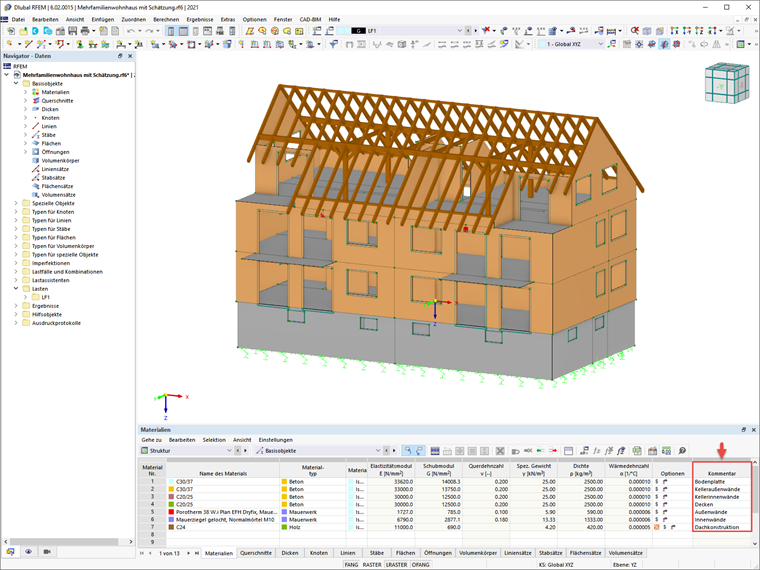Open the Ergebnisse menu
760x570 pixels.
point(200,19)
